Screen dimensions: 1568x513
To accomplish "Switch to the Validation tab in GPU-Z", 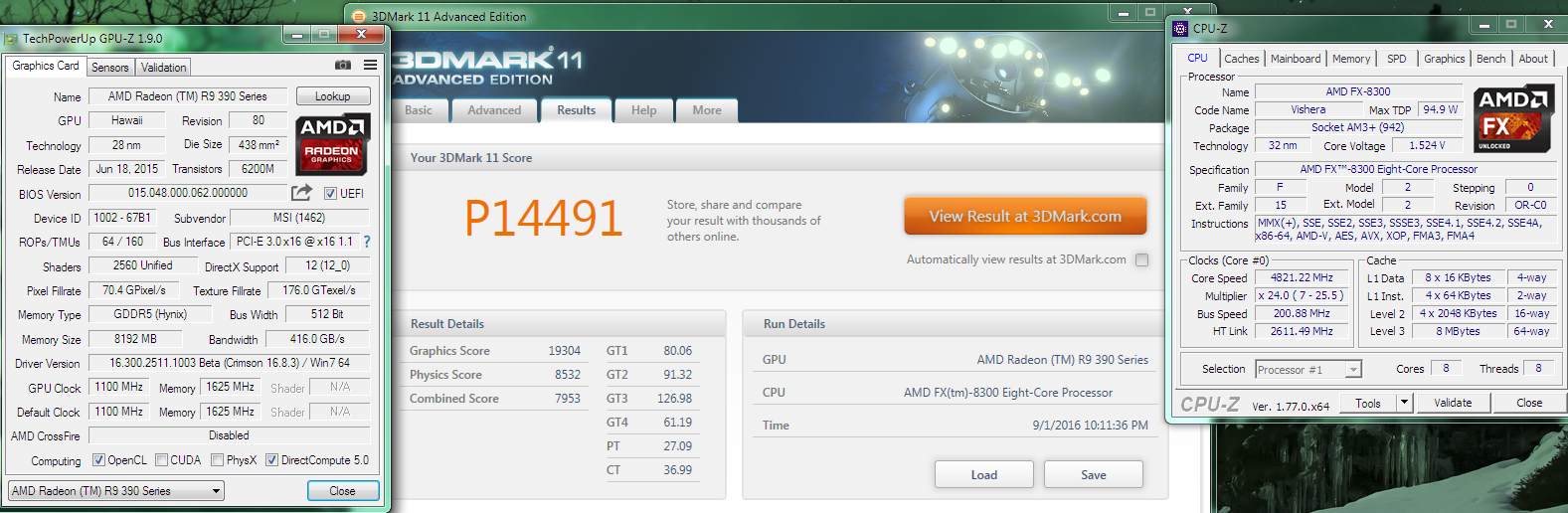I will (x=163, y=68).
